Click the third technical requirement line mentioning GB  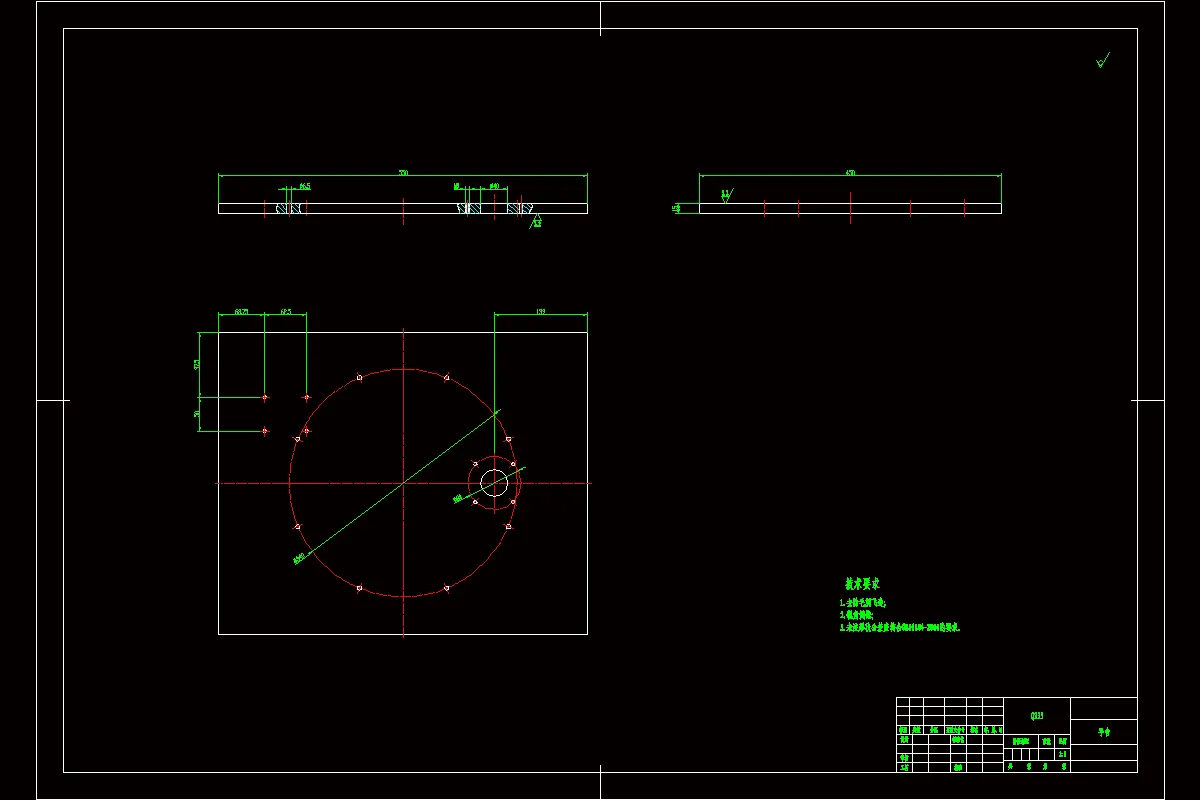click(x=900, y=628)
